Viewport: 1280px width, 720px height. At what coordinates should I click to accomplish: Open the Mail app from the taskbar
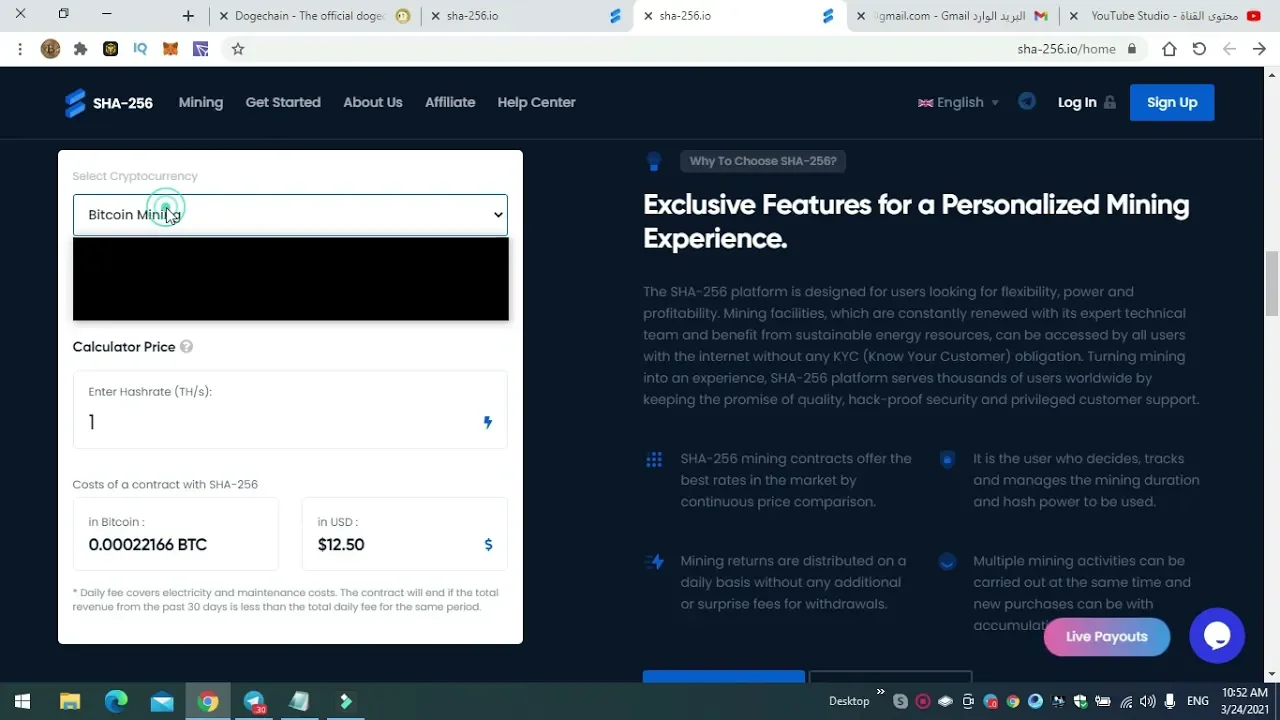coord(162,701)
